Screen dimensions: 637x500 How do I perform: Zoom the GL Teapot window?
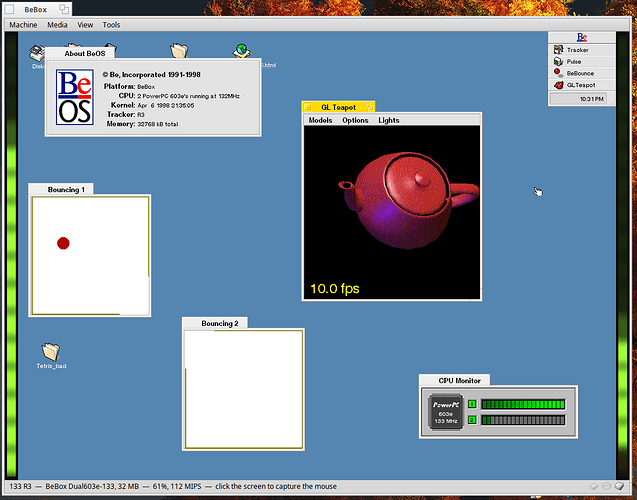(369, 107)
